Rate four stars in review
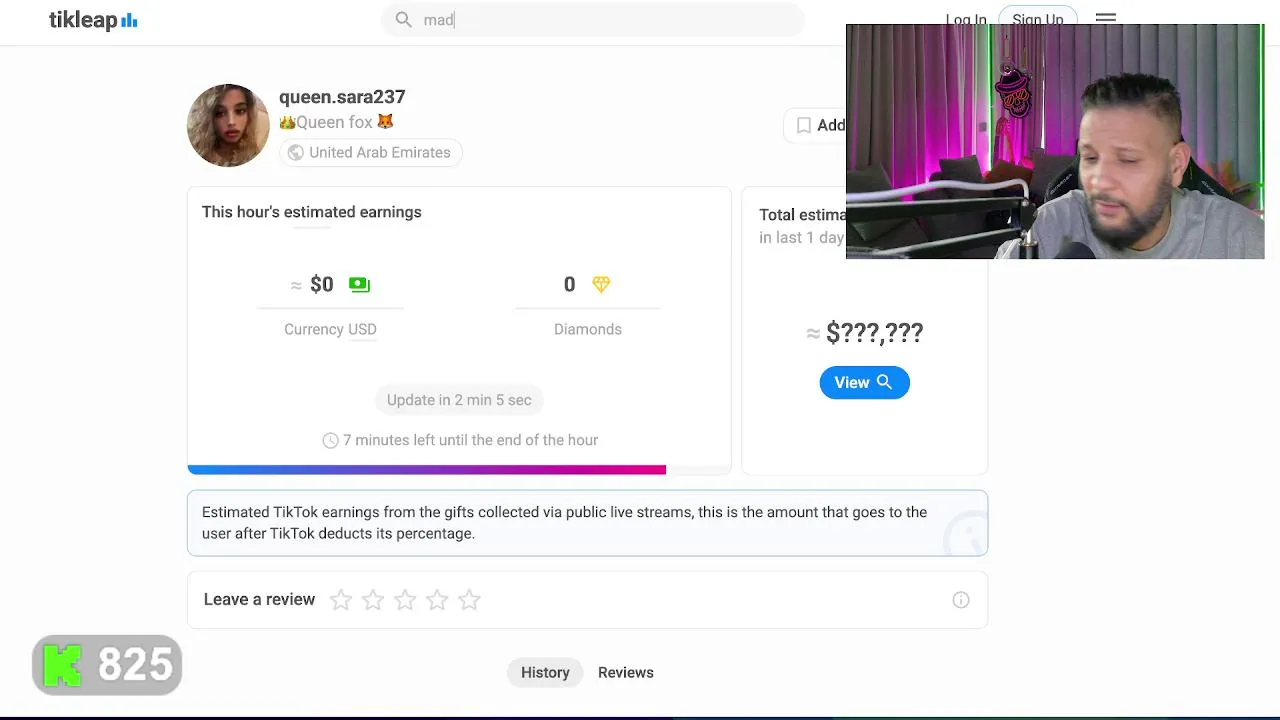1280x720 pixels. [437, 600]
